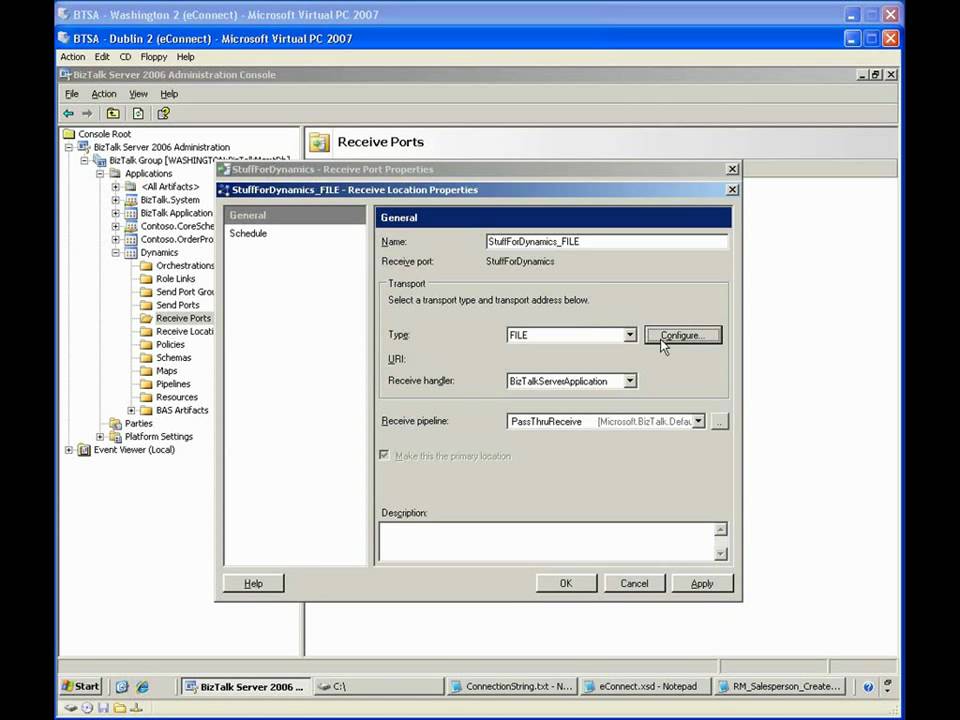
Task: Expand the <All Artifacts> node
Action: point(116,187)
